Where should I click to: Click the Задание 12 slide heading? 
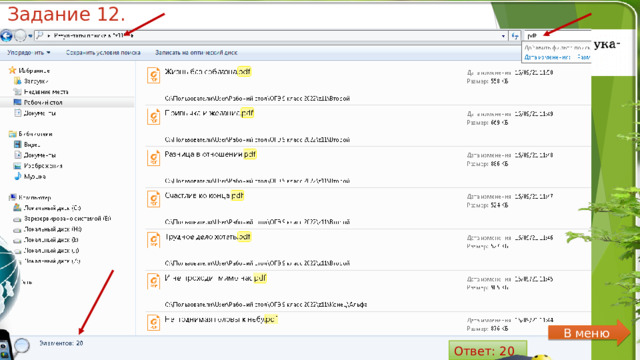[x=66, y=14]
